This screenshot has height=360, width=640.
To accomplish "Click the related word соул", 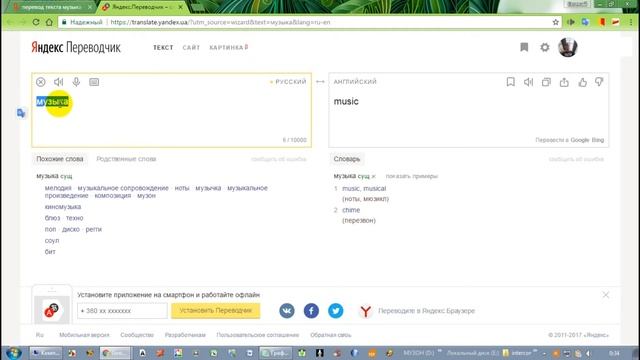I will pos(52,241).
